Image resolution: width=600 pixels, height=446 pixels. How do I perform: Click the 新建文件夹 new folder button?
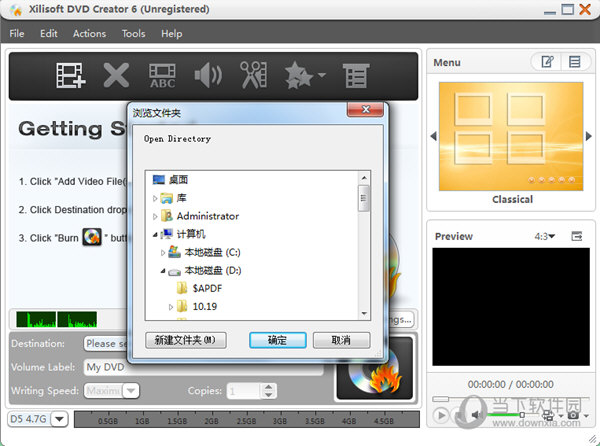point(186,340)
